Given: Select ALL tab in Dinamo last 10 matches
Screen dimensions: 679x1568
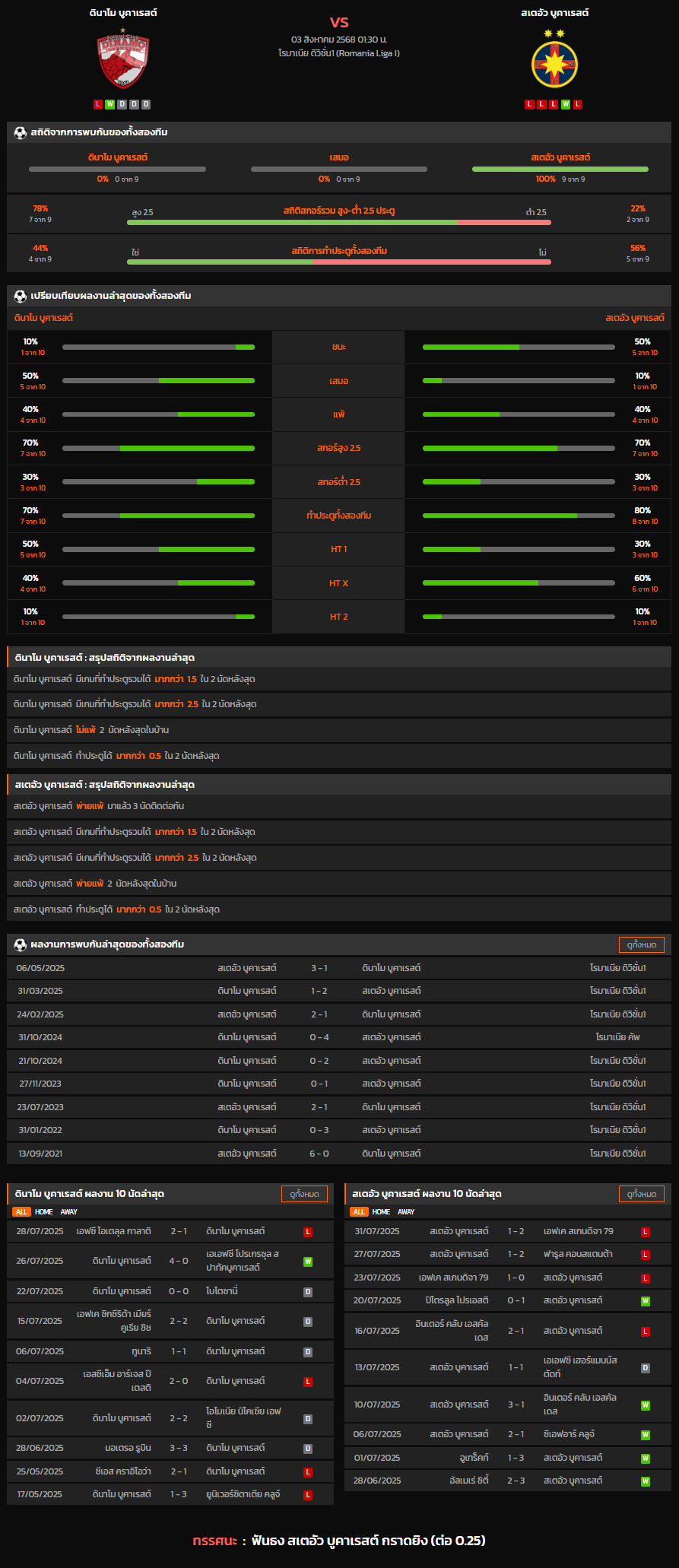Looking at the screenshot, I should 21,1212.
